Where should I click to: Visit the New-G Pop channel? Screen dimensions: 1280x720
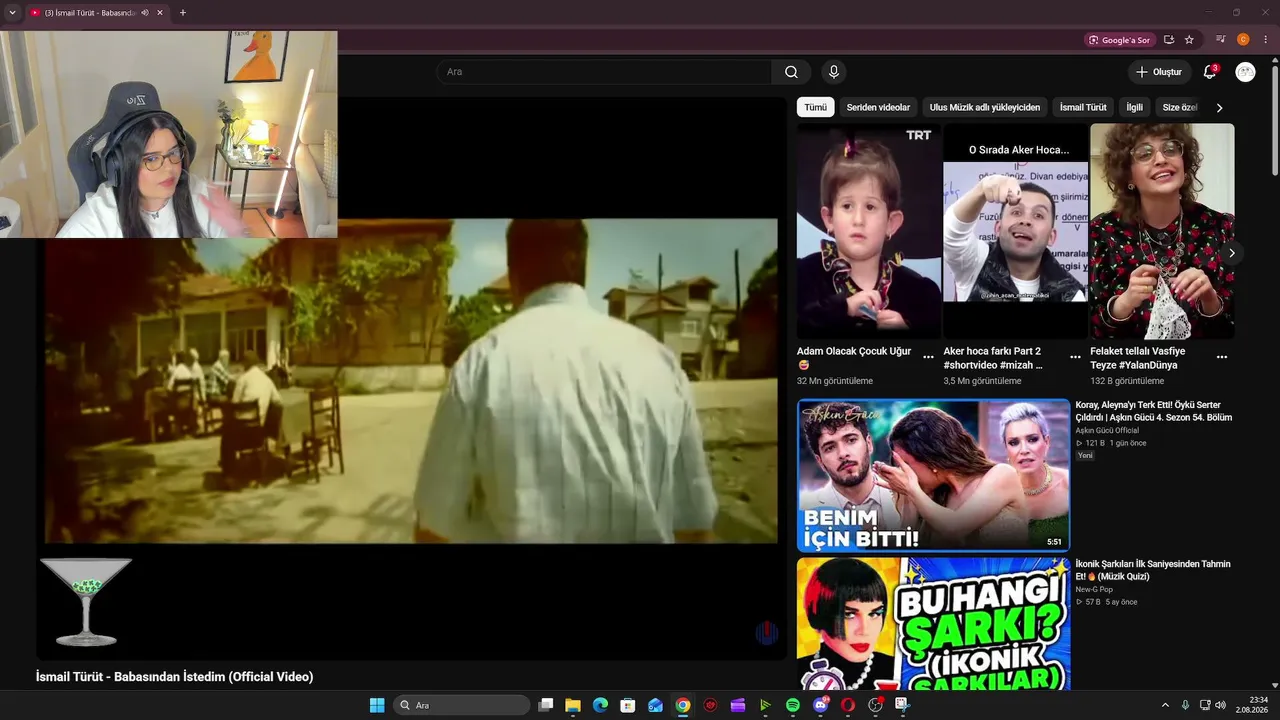pos(1094,589)
